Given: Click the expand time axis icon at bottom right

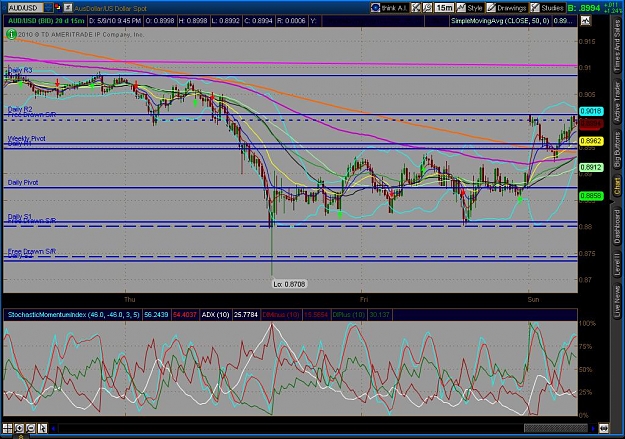Looking at the screenshot, I should [603, 429].
